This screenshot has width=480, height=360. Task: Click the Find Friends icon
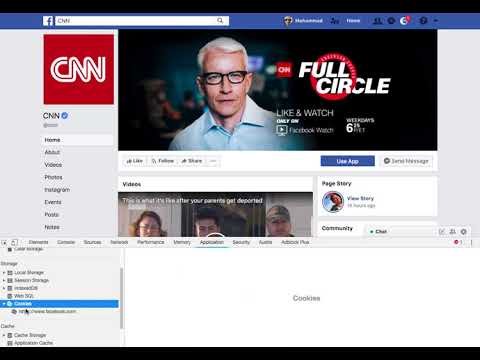335,21
